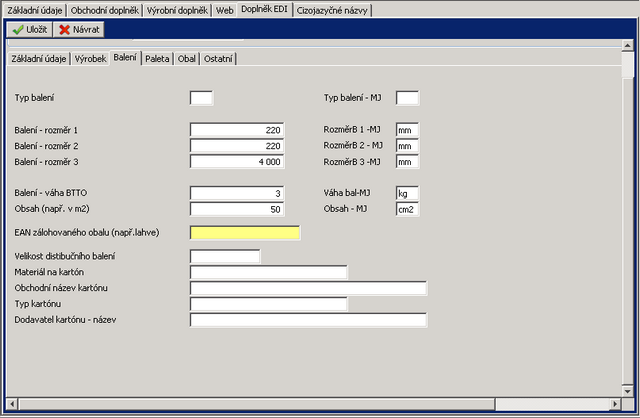Click the Dodavatel kartónu - název field

[308, 320]
